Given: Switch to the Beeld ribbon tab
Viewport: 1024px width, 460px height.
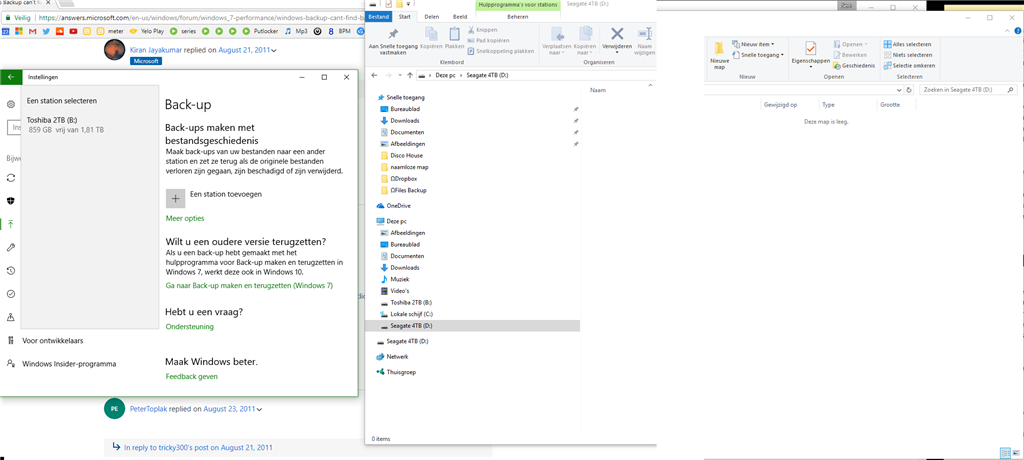Looking at the screenshot, I should click(460, 16).
